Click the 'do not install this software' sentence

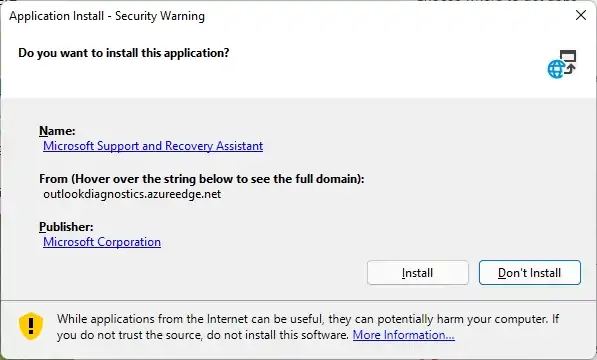[x=203, y=335]
